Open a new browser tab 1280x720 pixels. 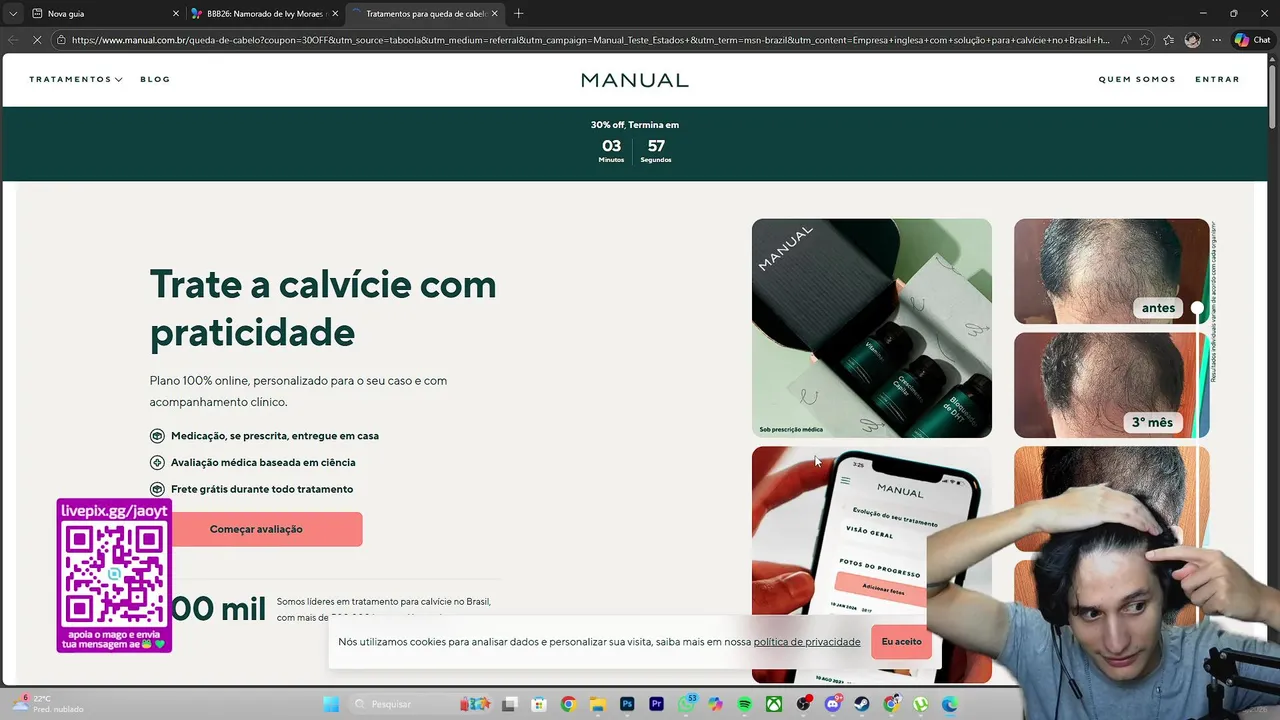[518, 14]
